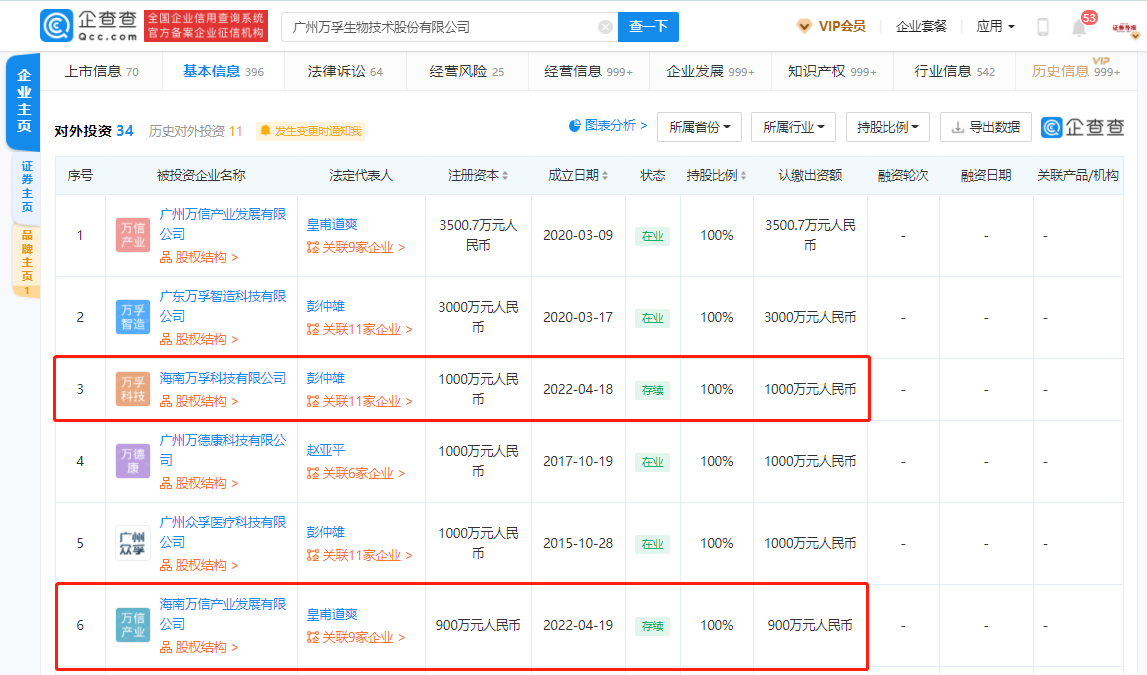Switch to 历史对外投资 11 list
This screenshot has height=675, width=1147.
(195, 131)
